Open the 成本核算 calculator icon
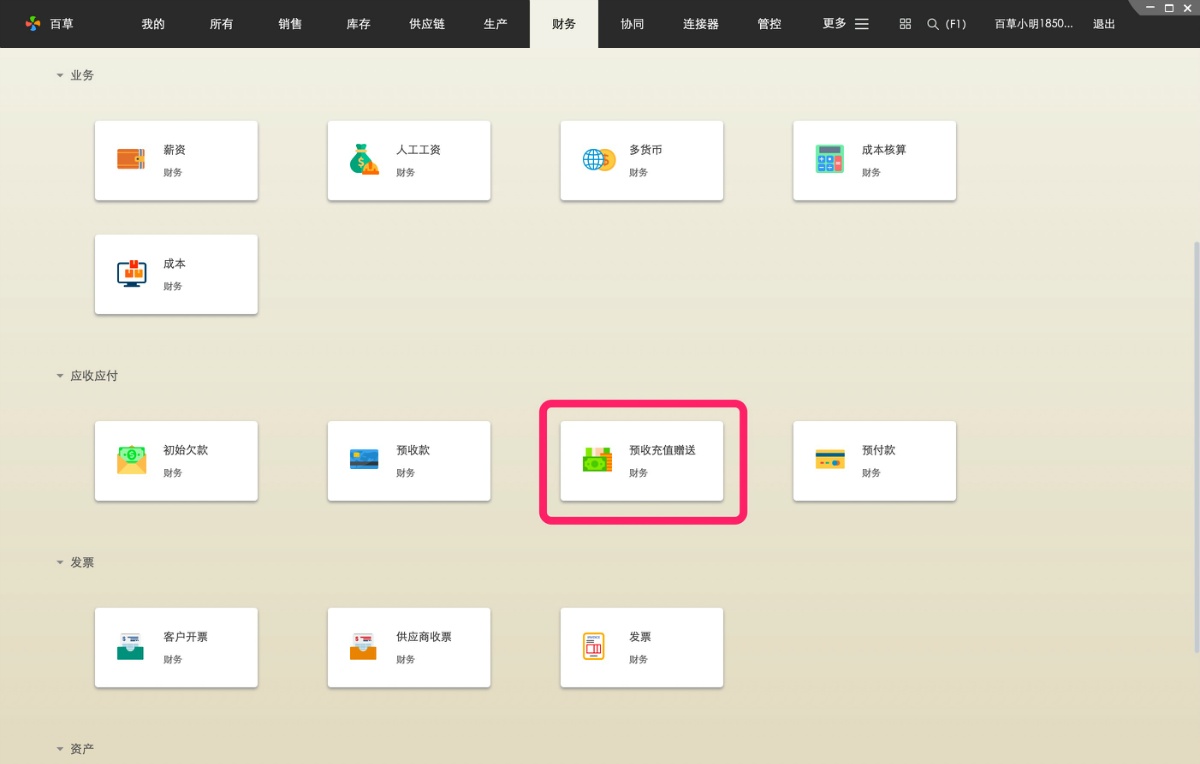 (830, 160)
